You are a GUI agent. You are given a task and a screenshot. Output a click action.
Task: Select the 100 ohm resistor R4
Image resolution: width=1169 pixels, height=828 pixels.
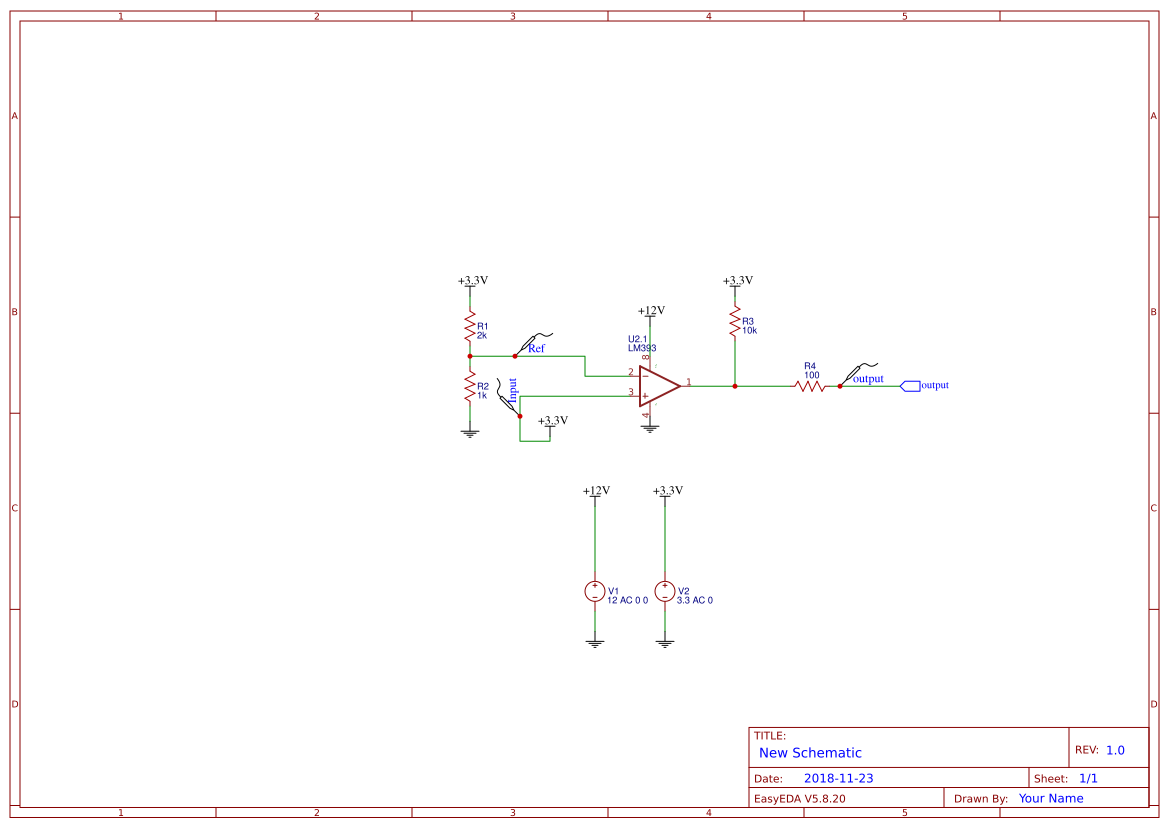[808, 384]
